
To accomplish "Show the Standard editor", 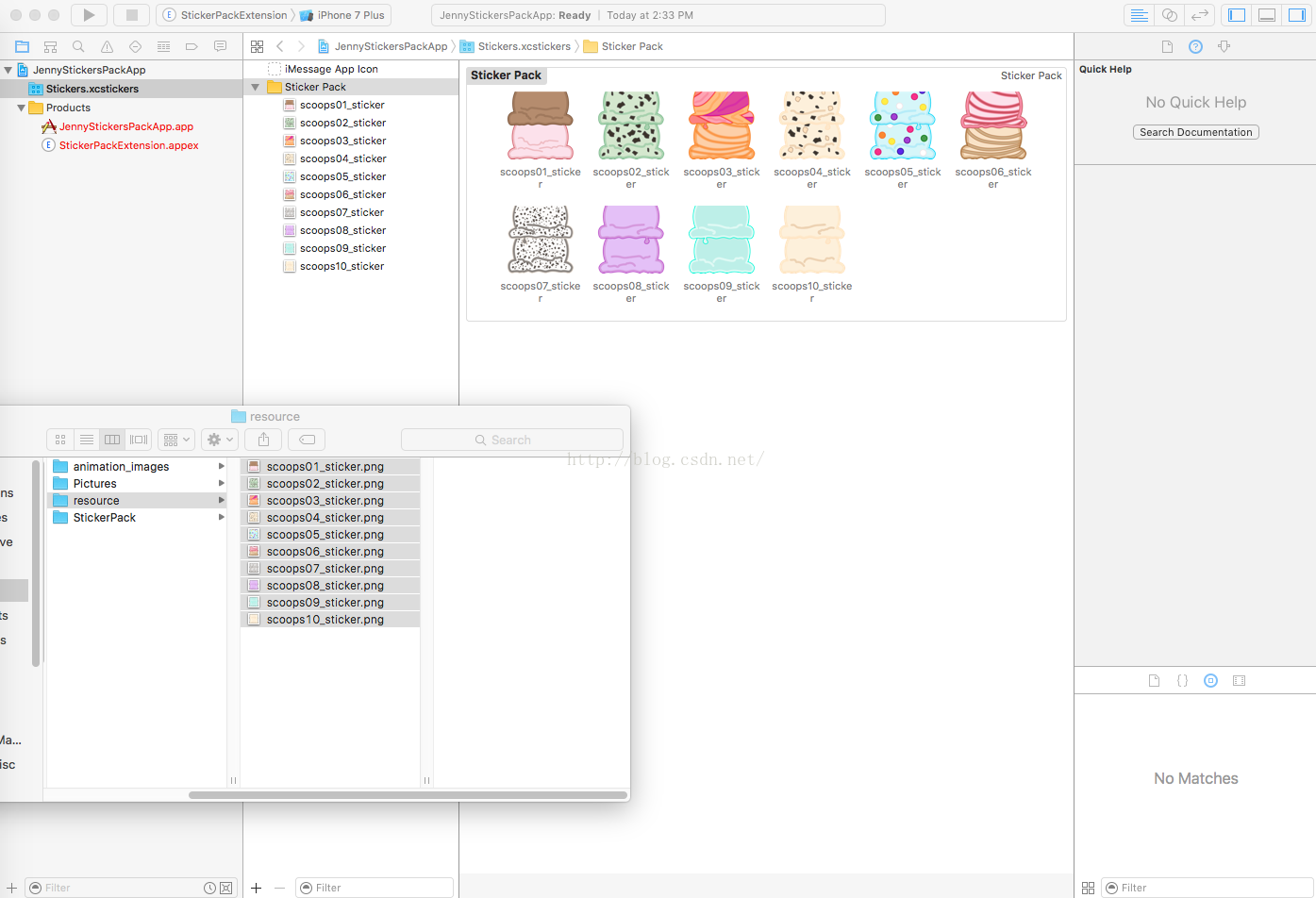I will coord(1139,15).
